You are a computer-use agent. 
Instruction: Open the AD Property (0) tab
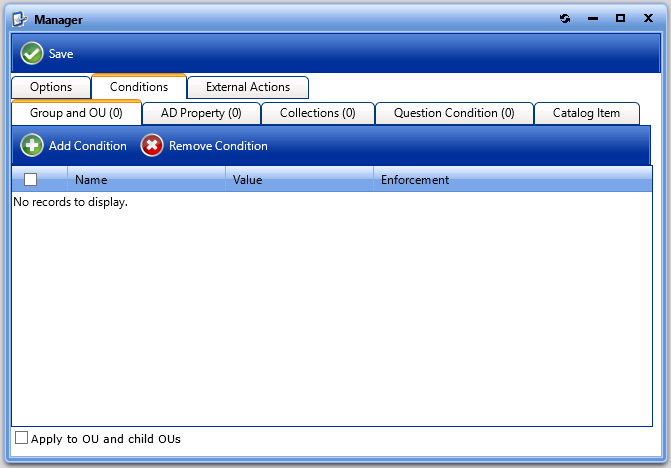pyautogui.click(x=201, y=113)
